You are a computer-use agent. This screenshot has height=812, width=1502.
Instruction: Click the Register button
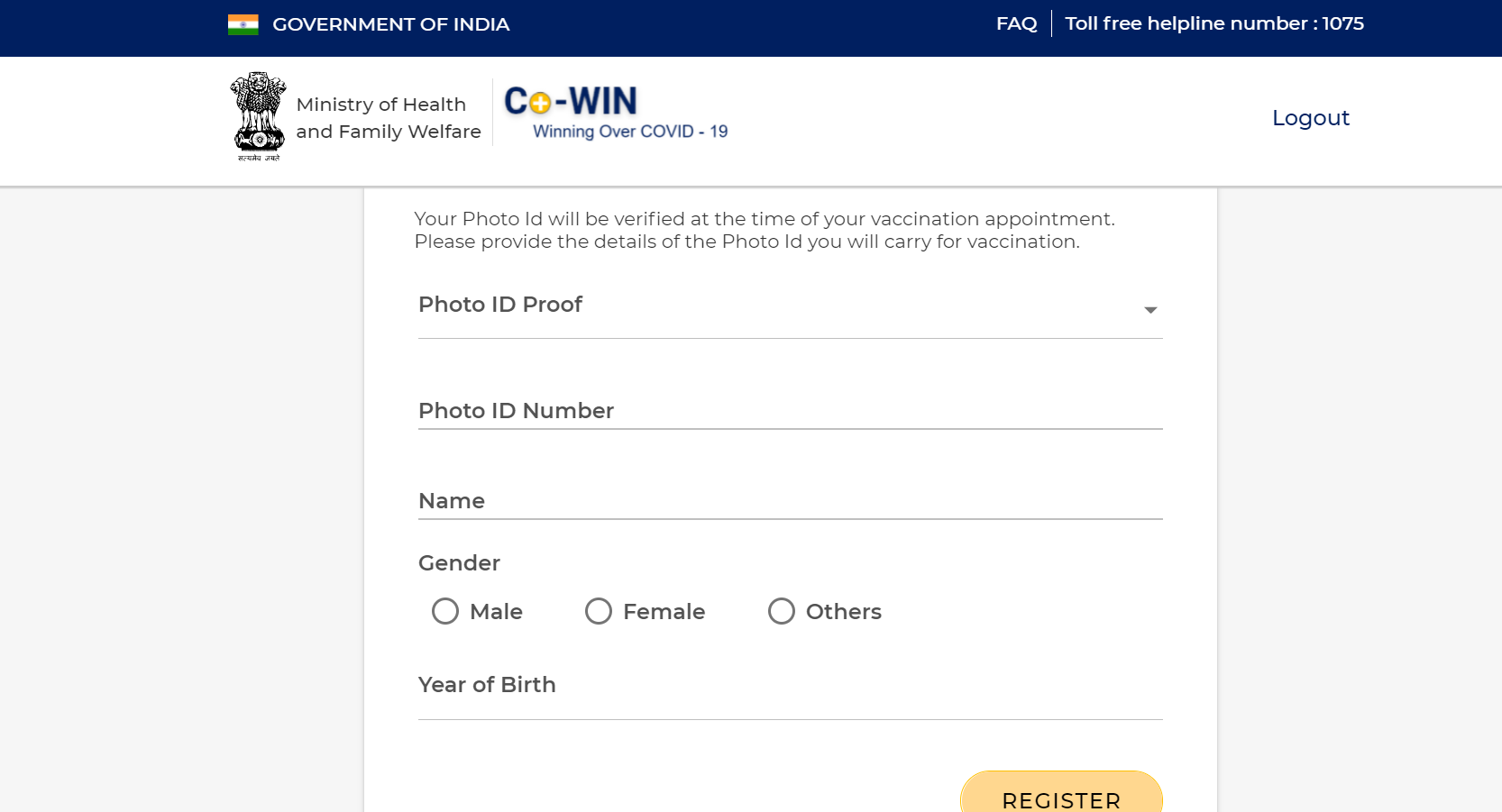[1061, 793]
